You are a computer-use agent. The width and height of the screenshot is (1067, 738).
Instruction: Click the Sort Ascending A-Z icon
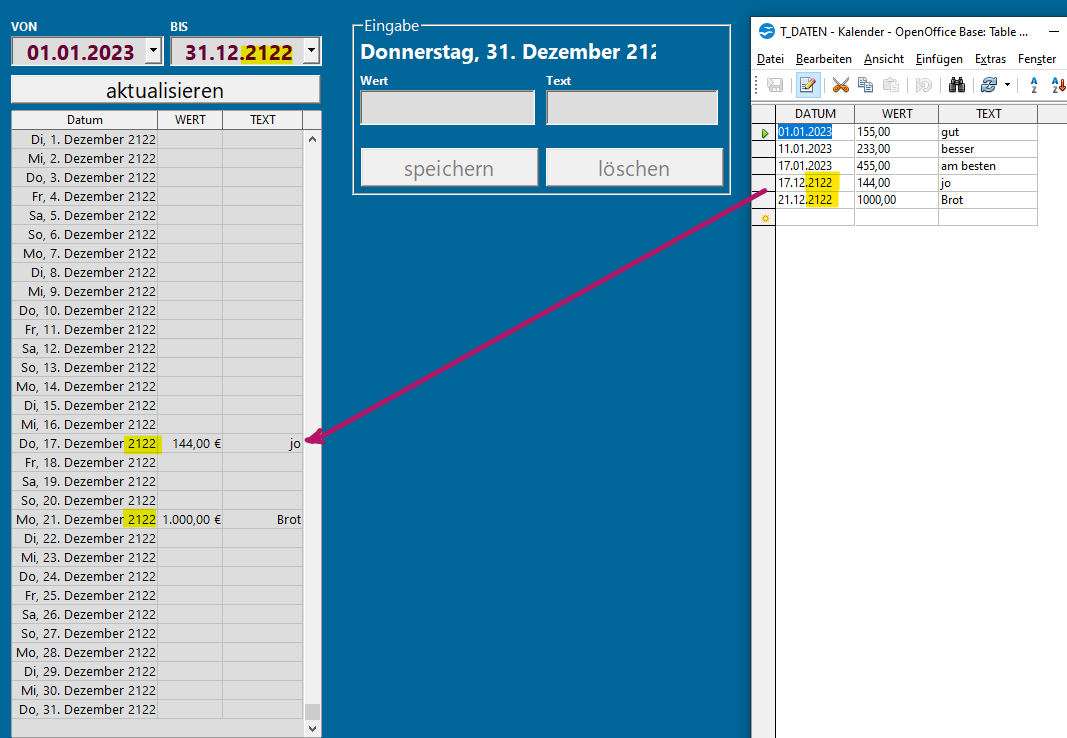[x=1034, y=85]
